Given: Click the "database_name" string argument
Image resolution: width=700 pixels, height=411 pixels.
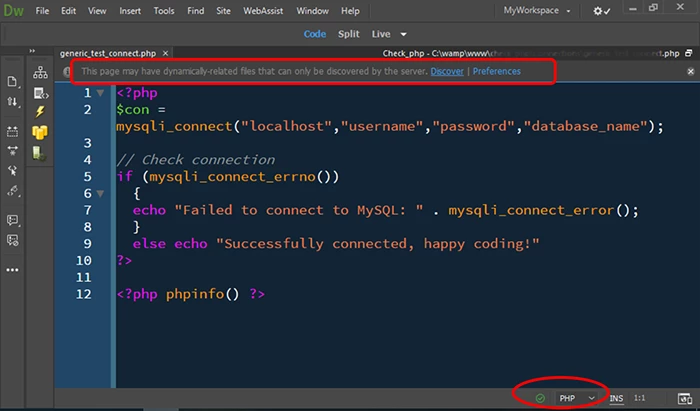Looking at the screenshot, I should pyautogui.click(x=585, y=126).
